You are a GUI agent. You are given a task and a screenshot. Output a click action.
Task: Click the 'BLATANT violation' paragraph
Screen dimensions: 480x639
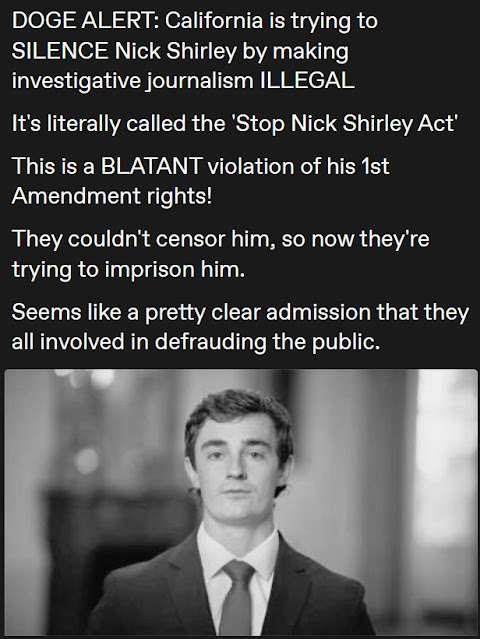[200, 181]
